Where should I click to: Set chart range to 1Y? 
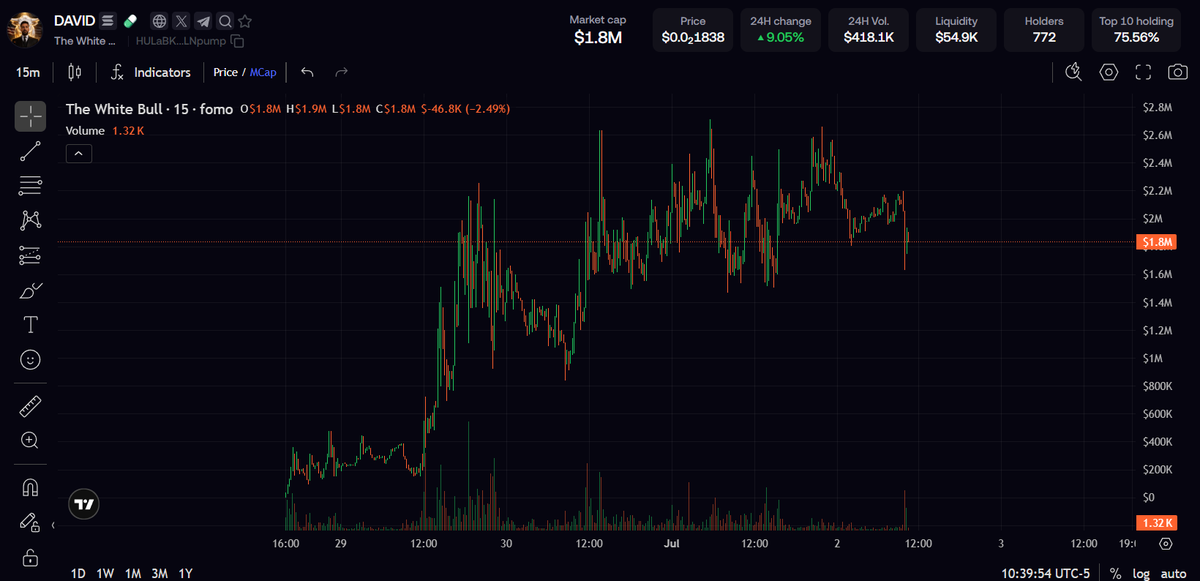pyautogui.click(x=185, y=573)
